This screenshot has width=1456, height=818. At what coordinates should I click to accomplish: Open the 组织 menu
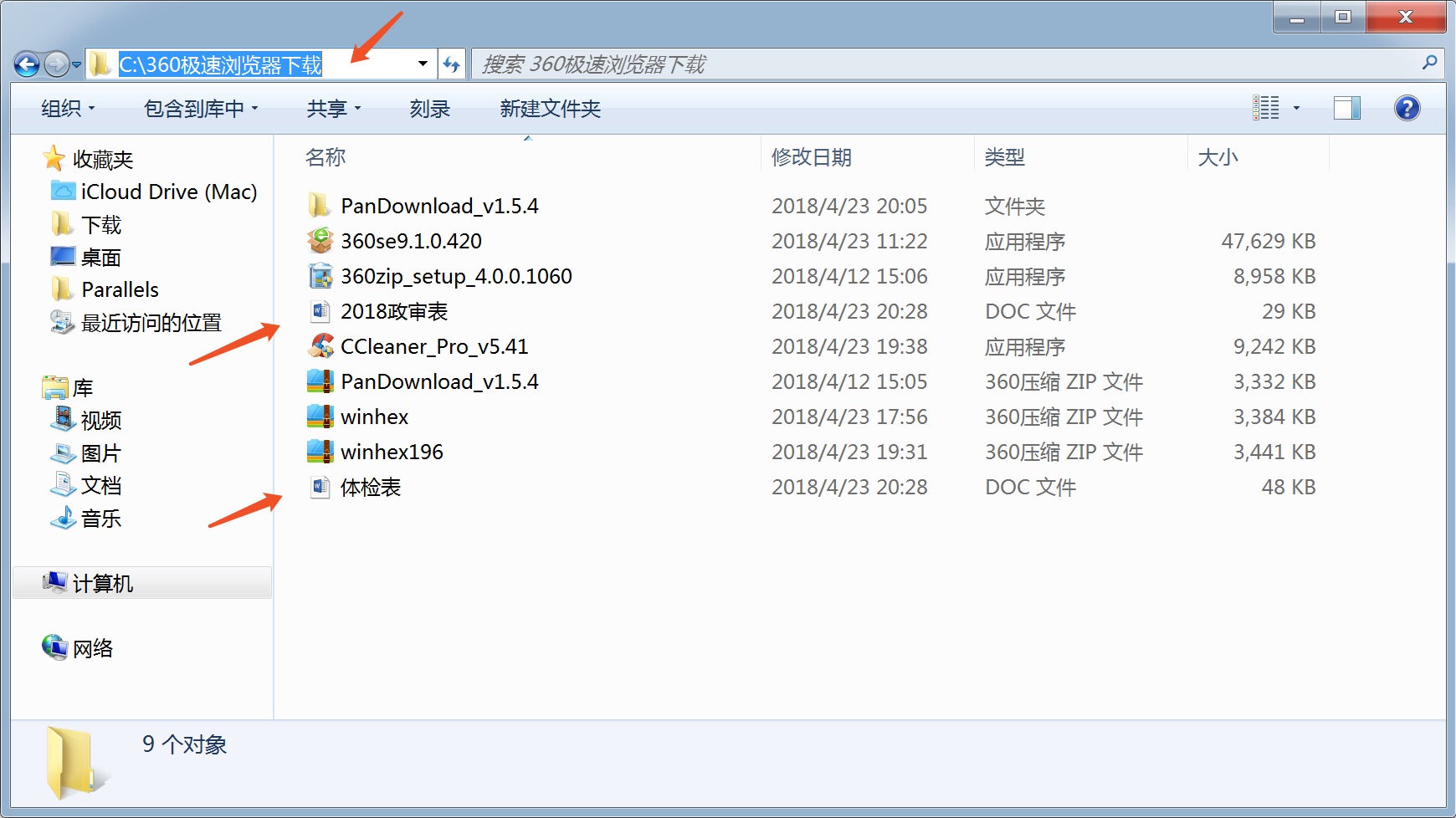(x=68, y=109)
